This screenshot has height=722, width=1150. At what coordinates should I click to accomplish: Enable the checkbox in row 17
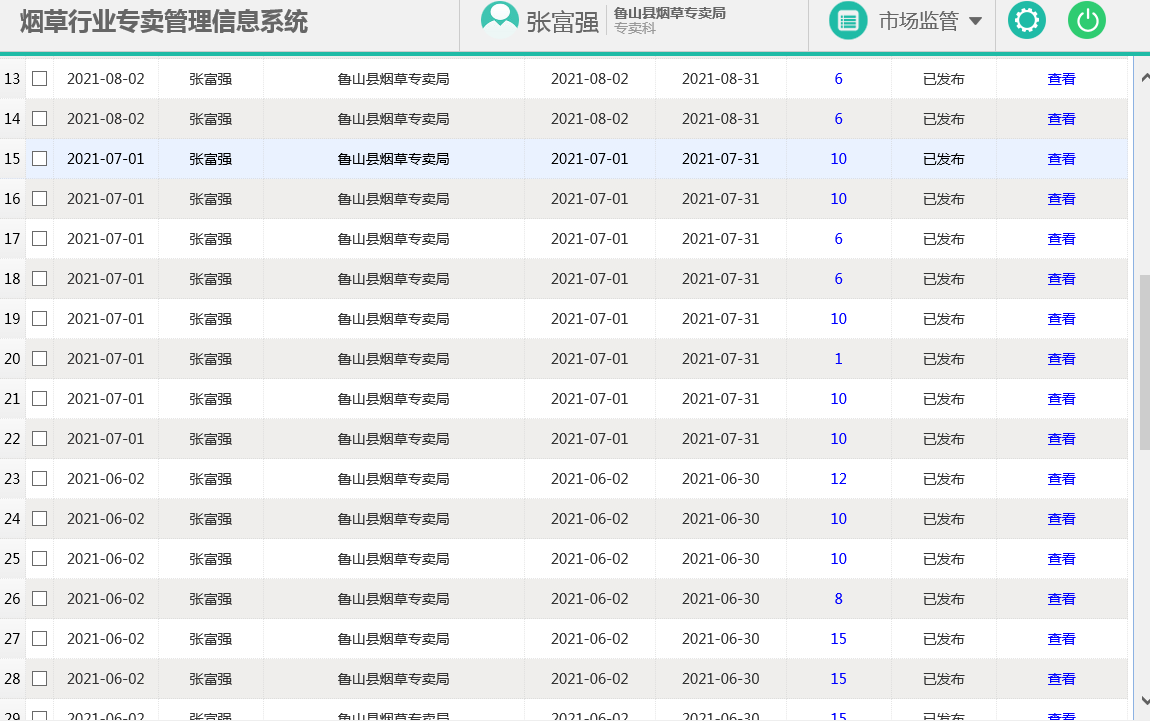point(40,238)
